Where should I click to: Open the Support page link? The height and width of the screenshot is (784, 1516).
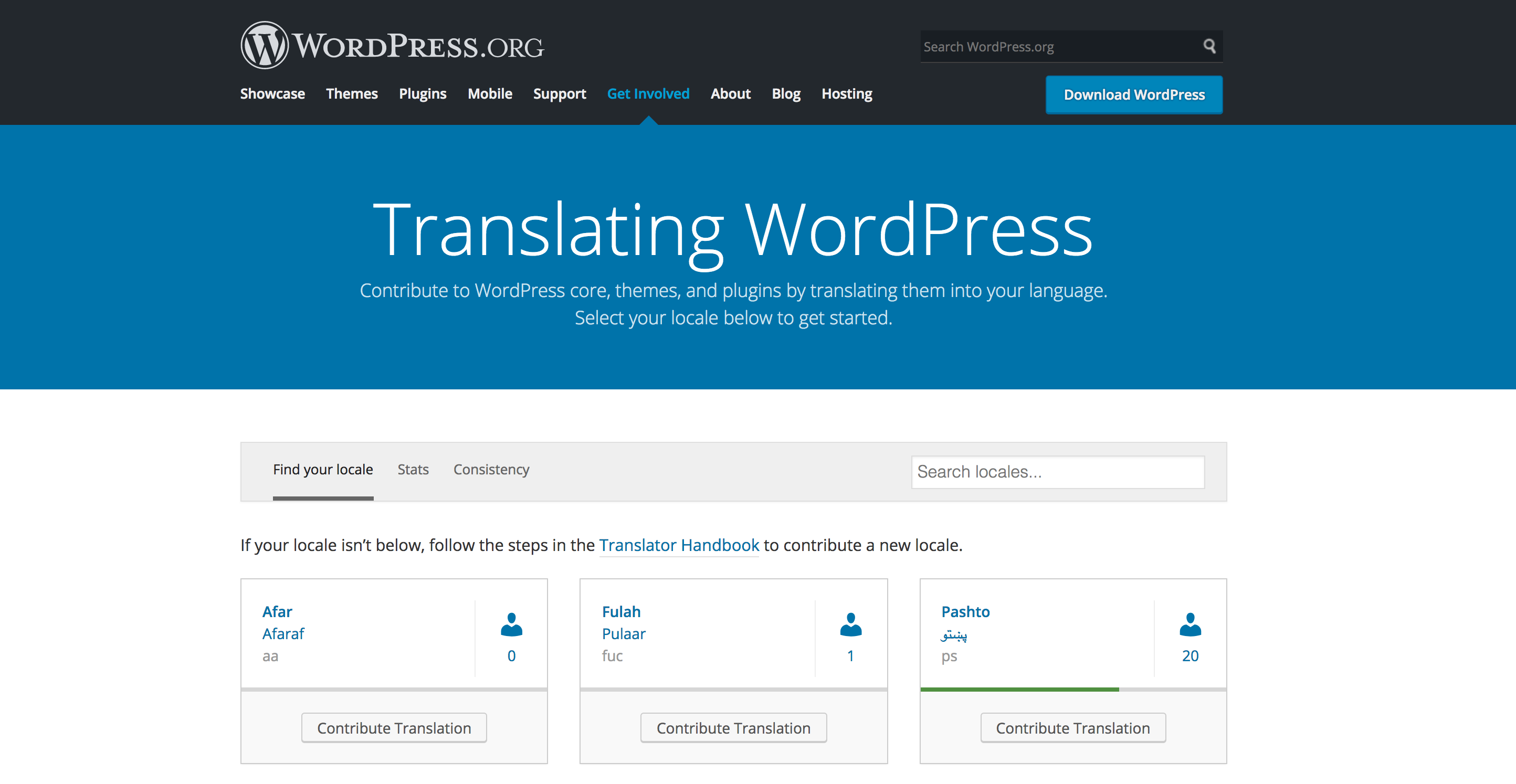(560, 93)
